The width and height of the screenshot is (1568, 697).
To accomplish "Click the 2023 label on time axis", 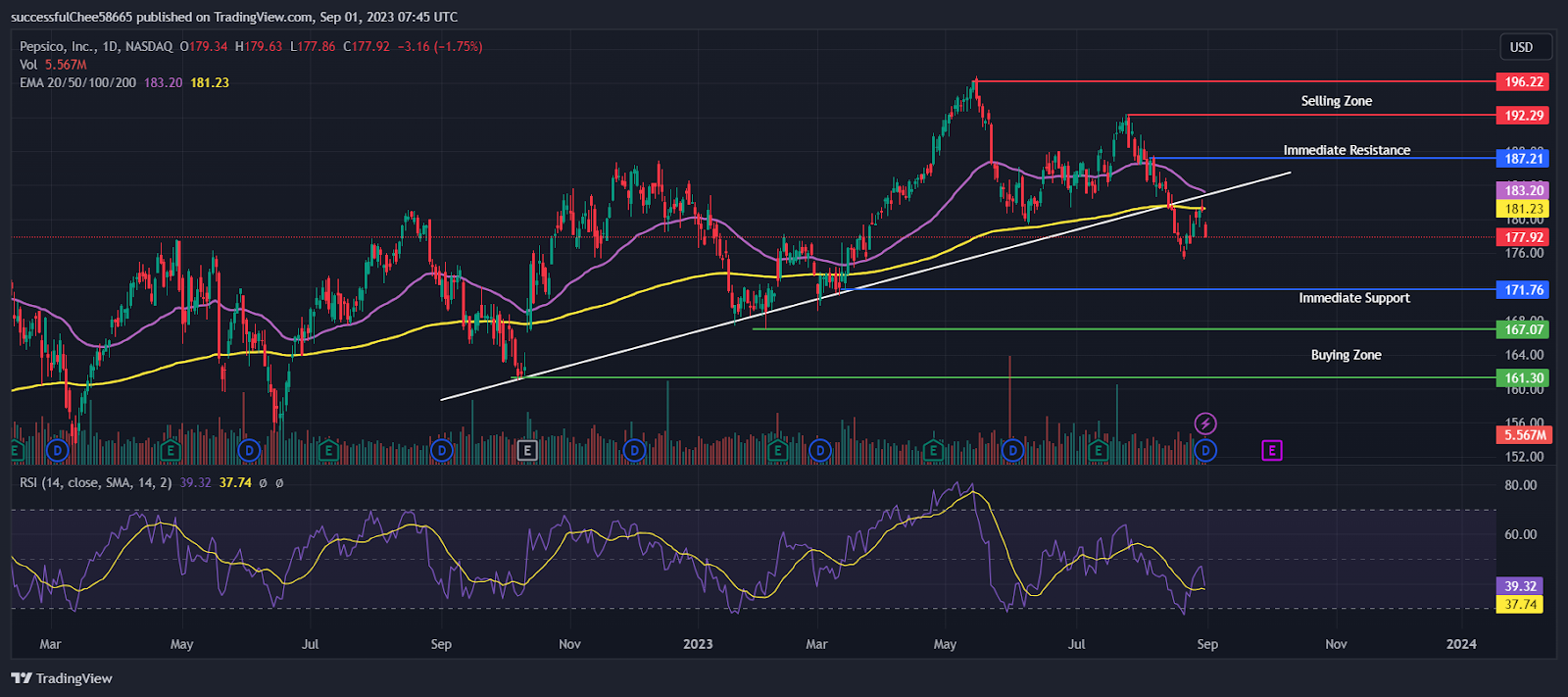I will pyautogui.click(x=698, y=644).
